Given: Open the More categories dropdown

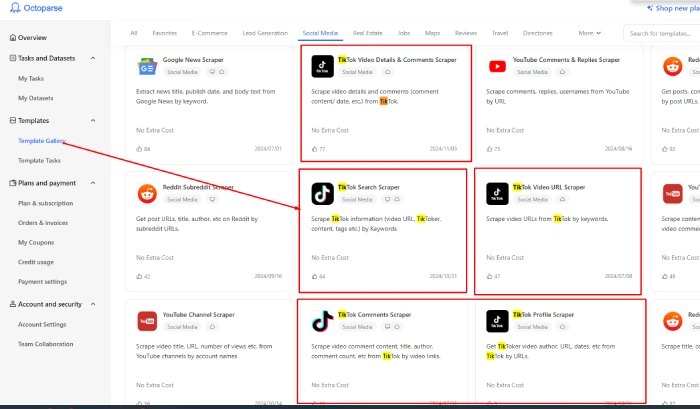Looking at the screenshot, I should [x=589, y=33].
